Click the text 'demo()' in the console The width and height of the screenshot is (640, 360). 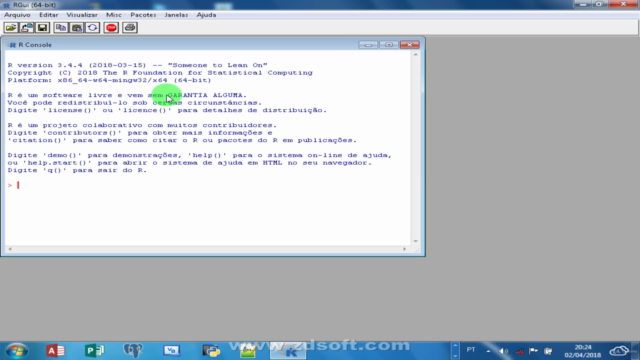[x=64, y=156]
